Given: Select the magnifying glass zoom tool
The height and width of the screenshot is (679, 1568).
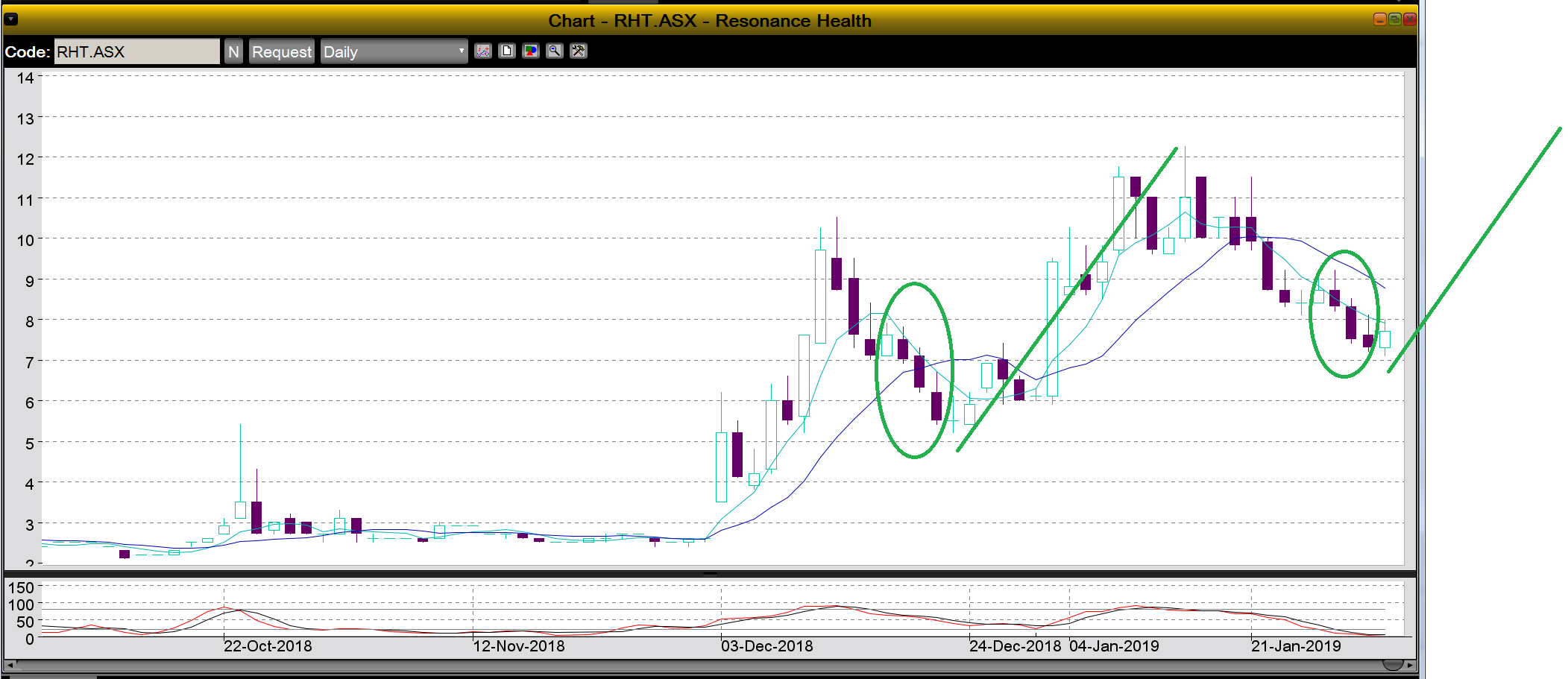Looking at the screenshot, I should [x=555, y=51].
